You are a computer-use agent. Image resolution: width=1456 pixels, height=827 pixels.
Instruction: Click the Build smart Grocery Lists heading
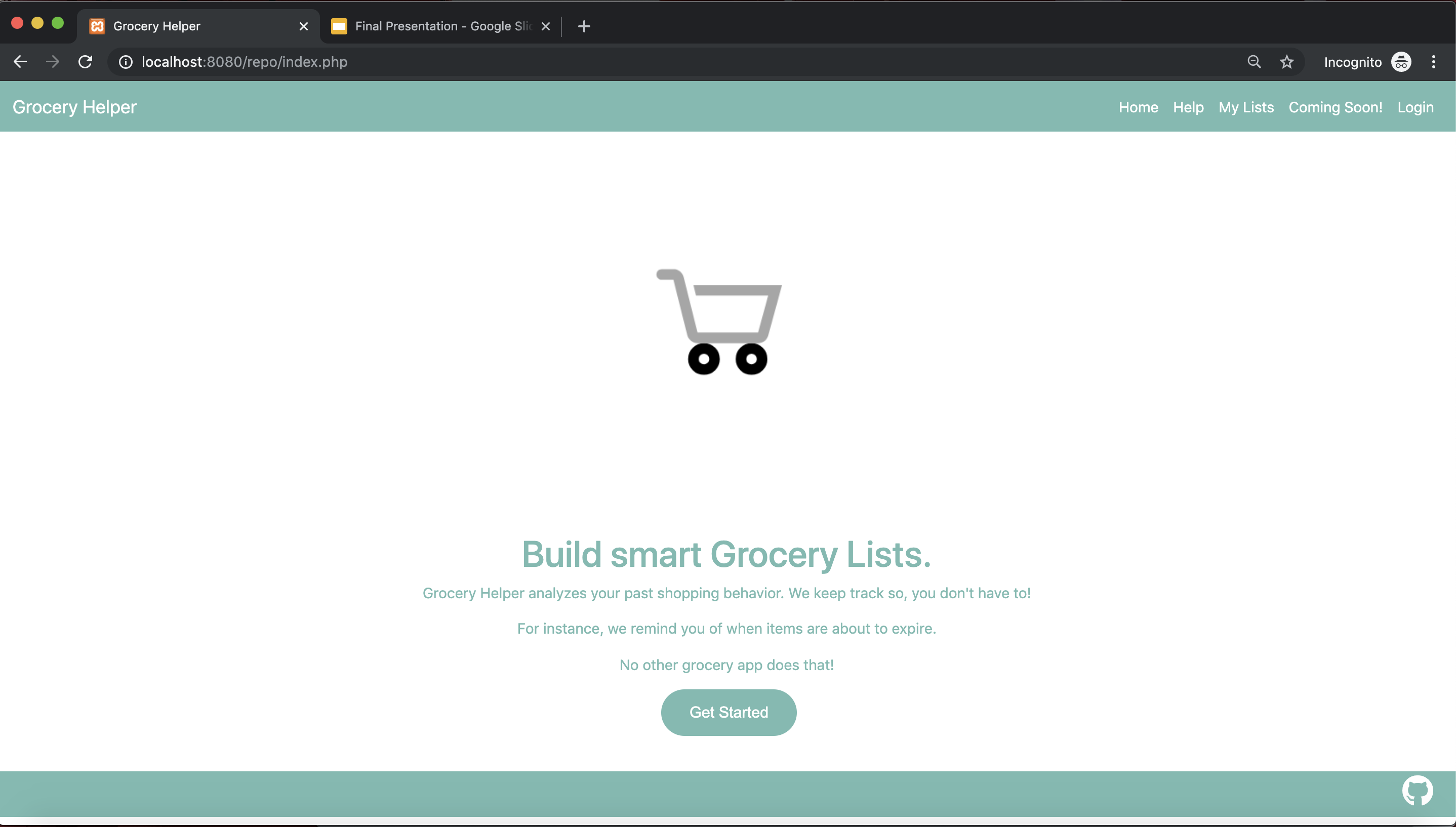726,554
